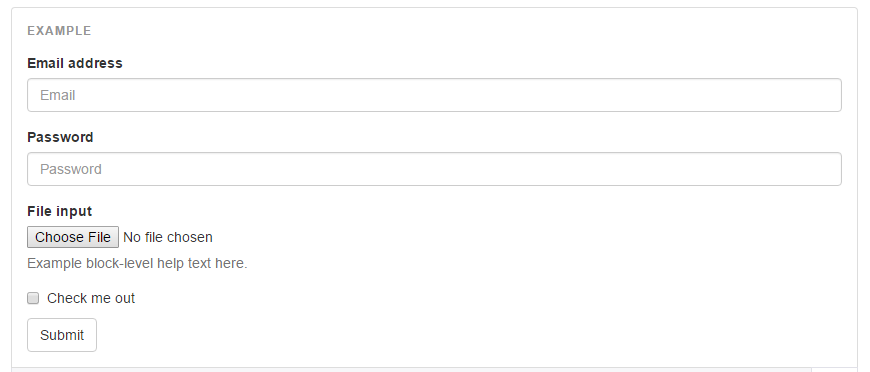
Task: Click the 'Password' bold field label
Action: click(x=60, y=137)
